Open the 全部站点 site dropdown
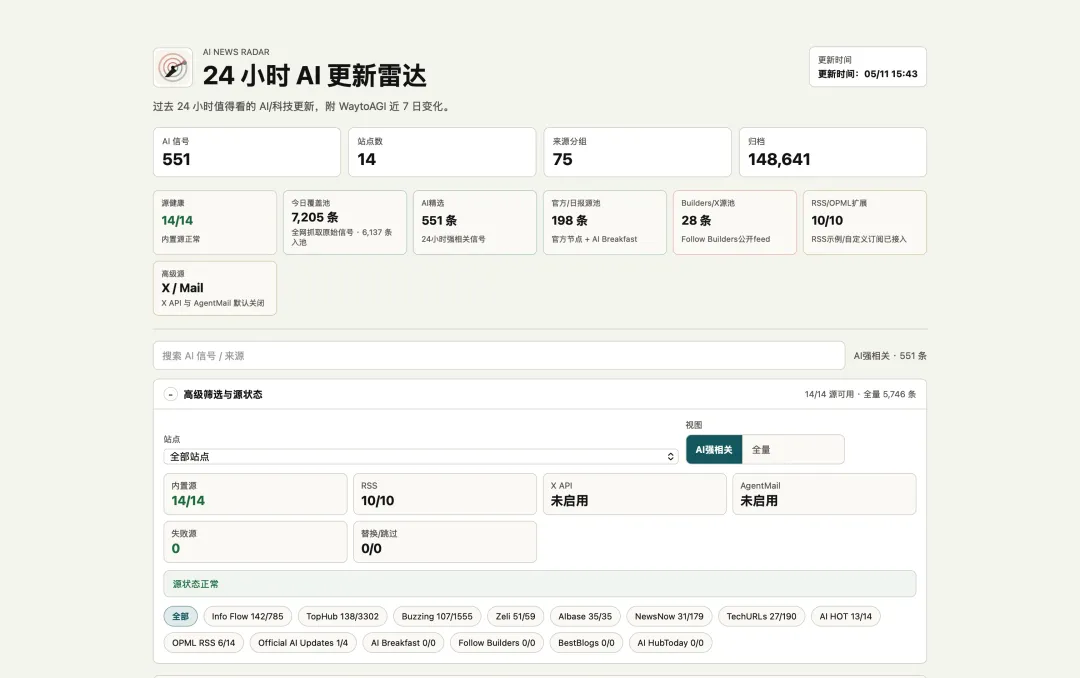1080x678 pixels. point(421,457)
